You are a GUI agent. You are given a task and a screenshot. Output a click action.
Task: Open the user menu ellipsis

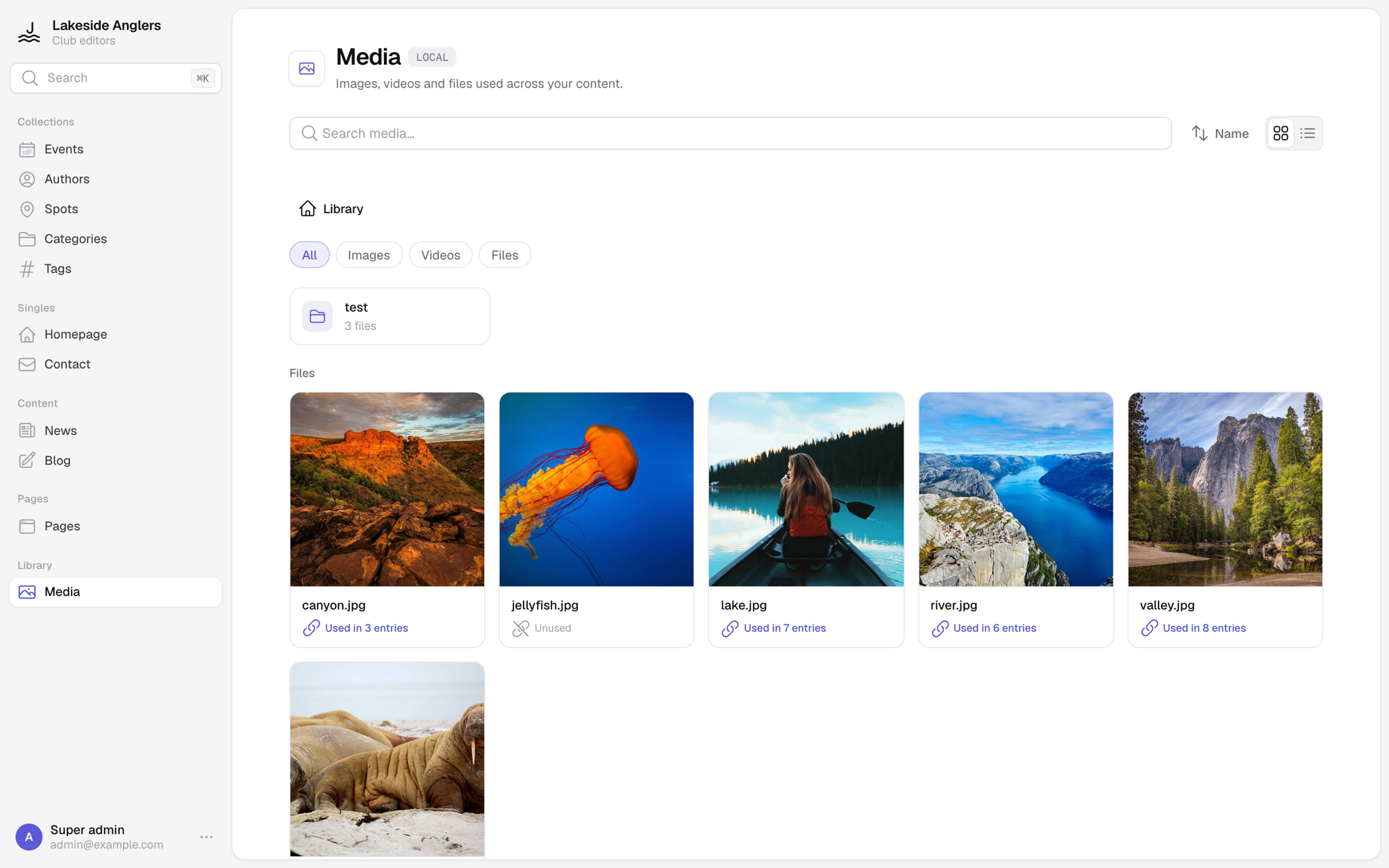point(206,837)
